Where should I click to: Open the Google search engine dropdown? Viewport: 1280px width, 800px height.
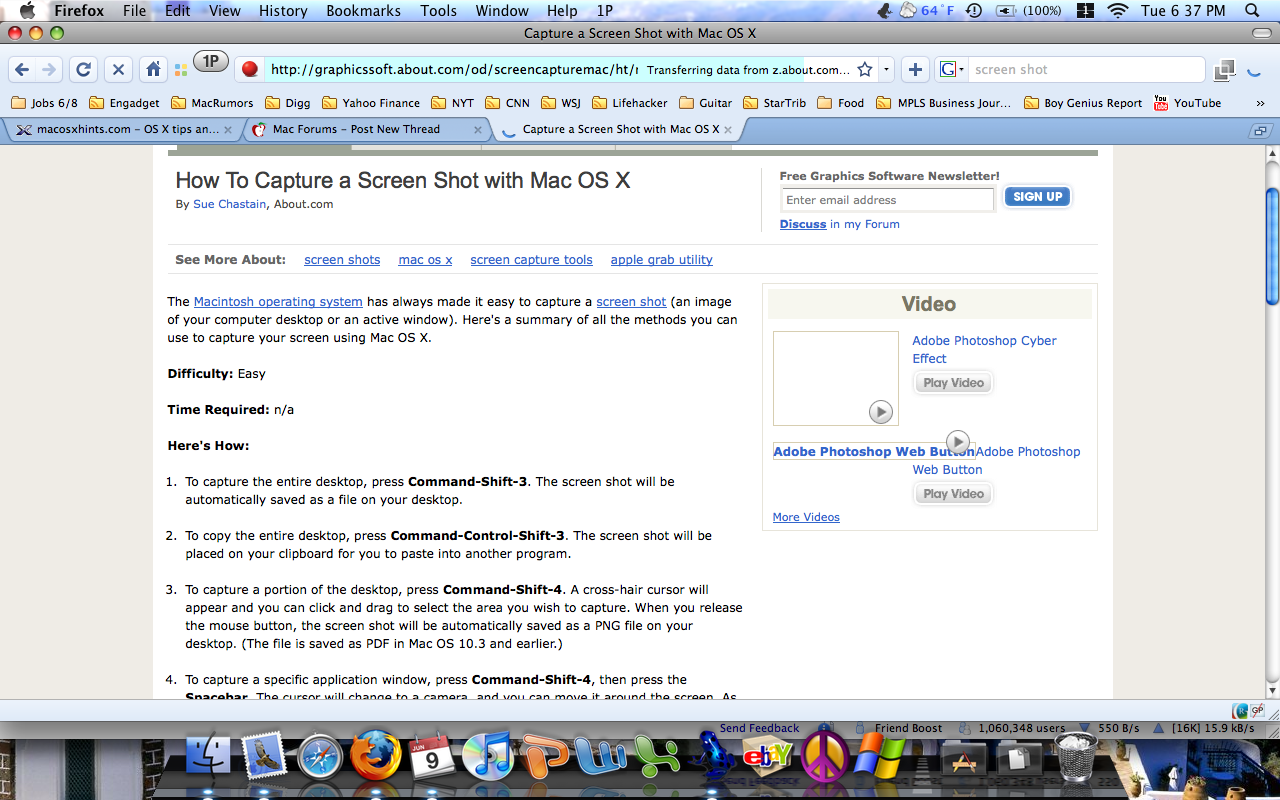click(951, 70)
